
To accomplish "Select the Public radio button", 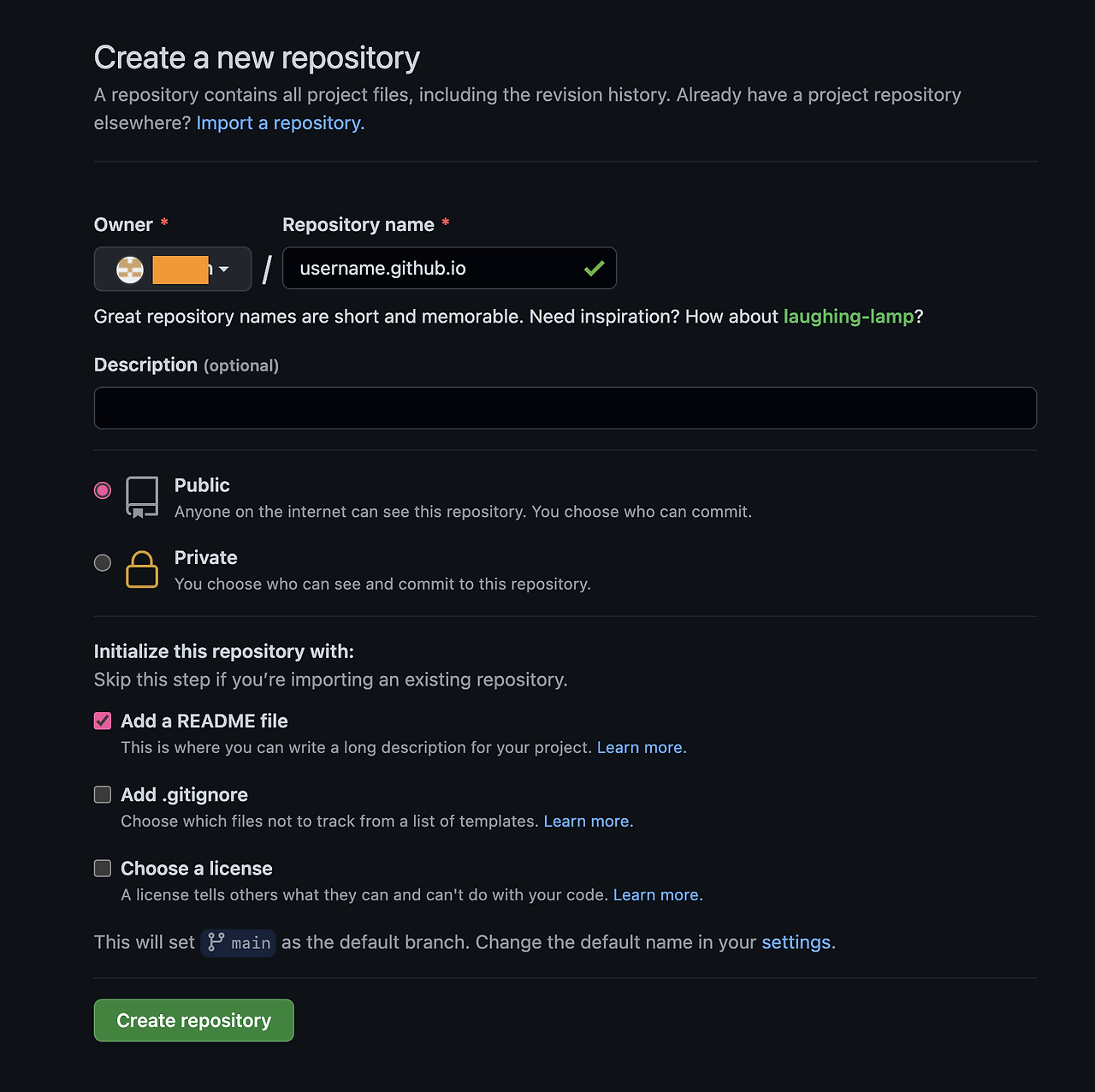I will coord(103,490).
